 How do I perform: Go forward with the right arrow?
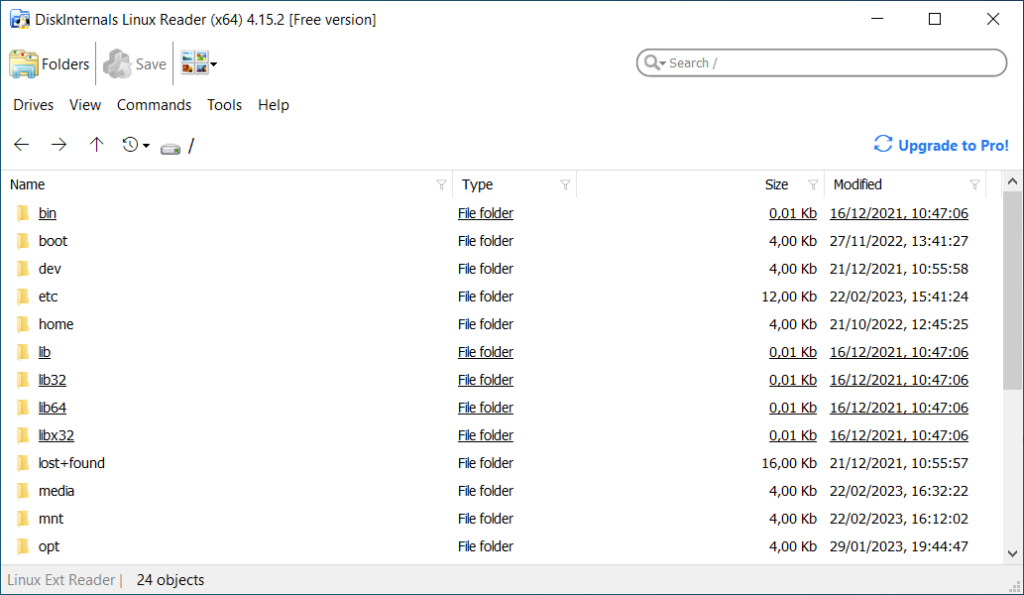pyautogui.click(x=59, y=144)
